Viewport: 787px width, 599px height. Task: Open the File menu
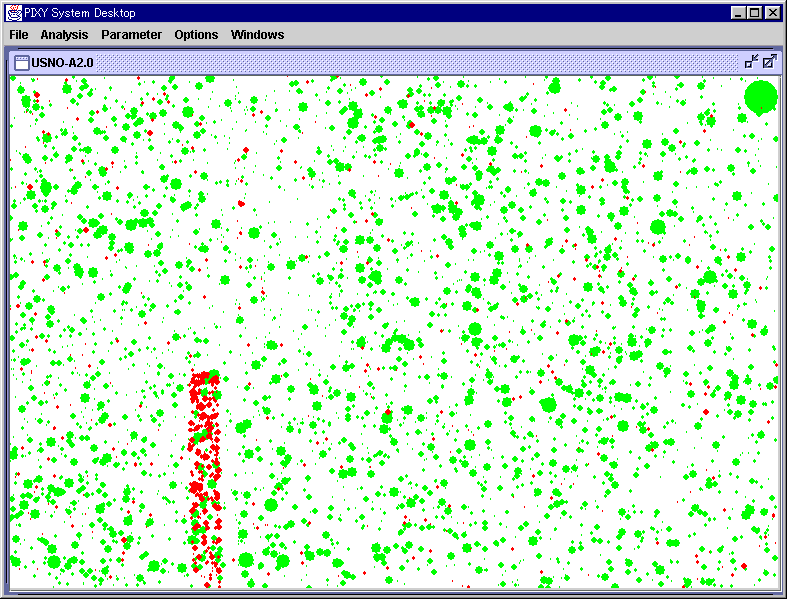pos(19,35)
